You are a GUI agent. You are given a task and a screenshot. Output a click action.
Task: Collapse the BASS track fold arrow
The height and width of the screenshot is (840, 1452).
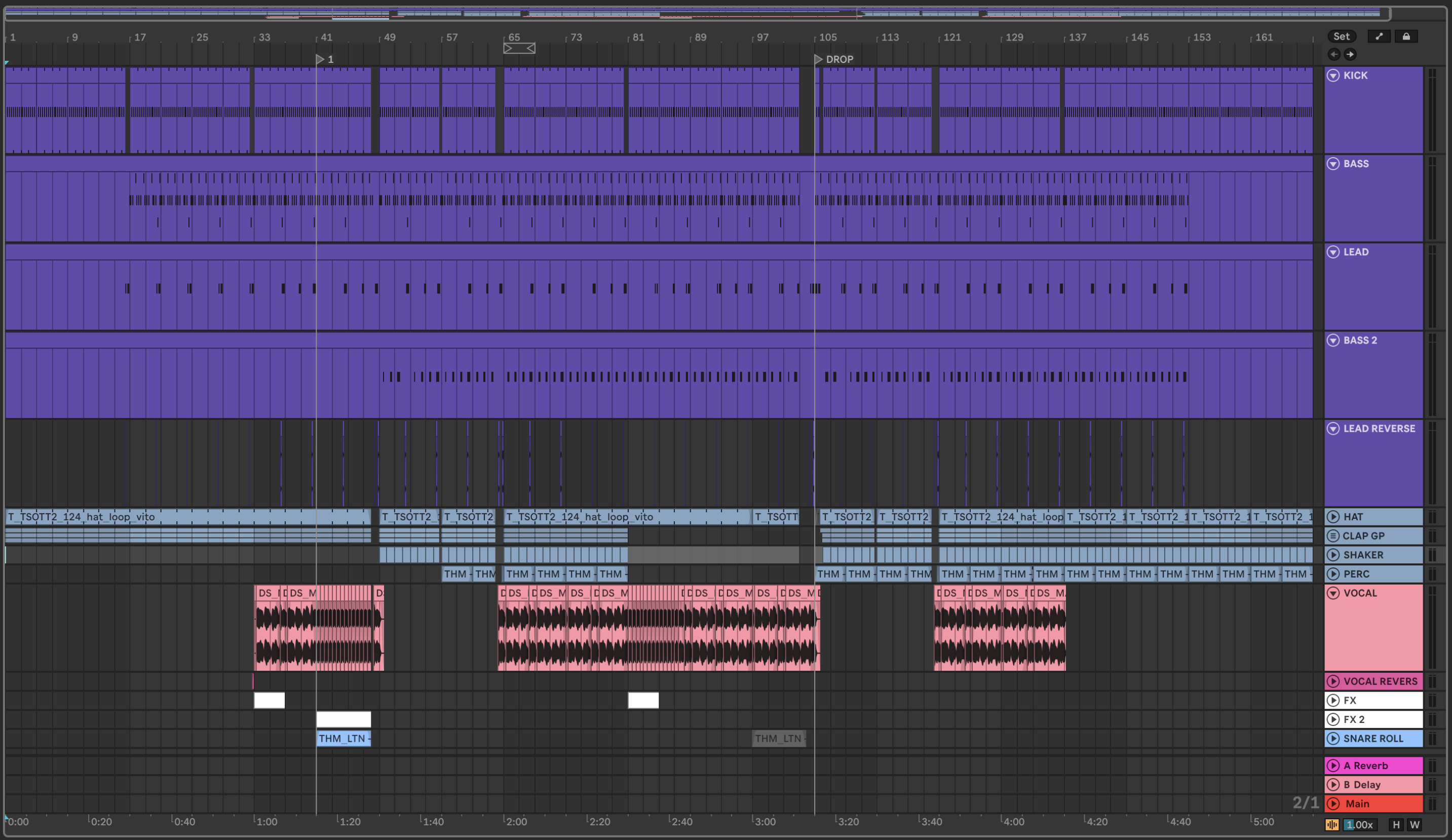1333,164
